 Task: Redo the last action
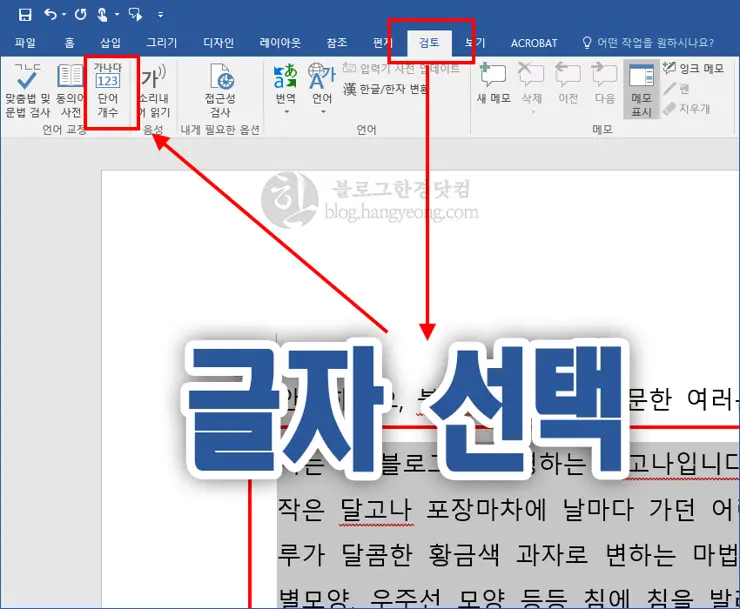80,15
